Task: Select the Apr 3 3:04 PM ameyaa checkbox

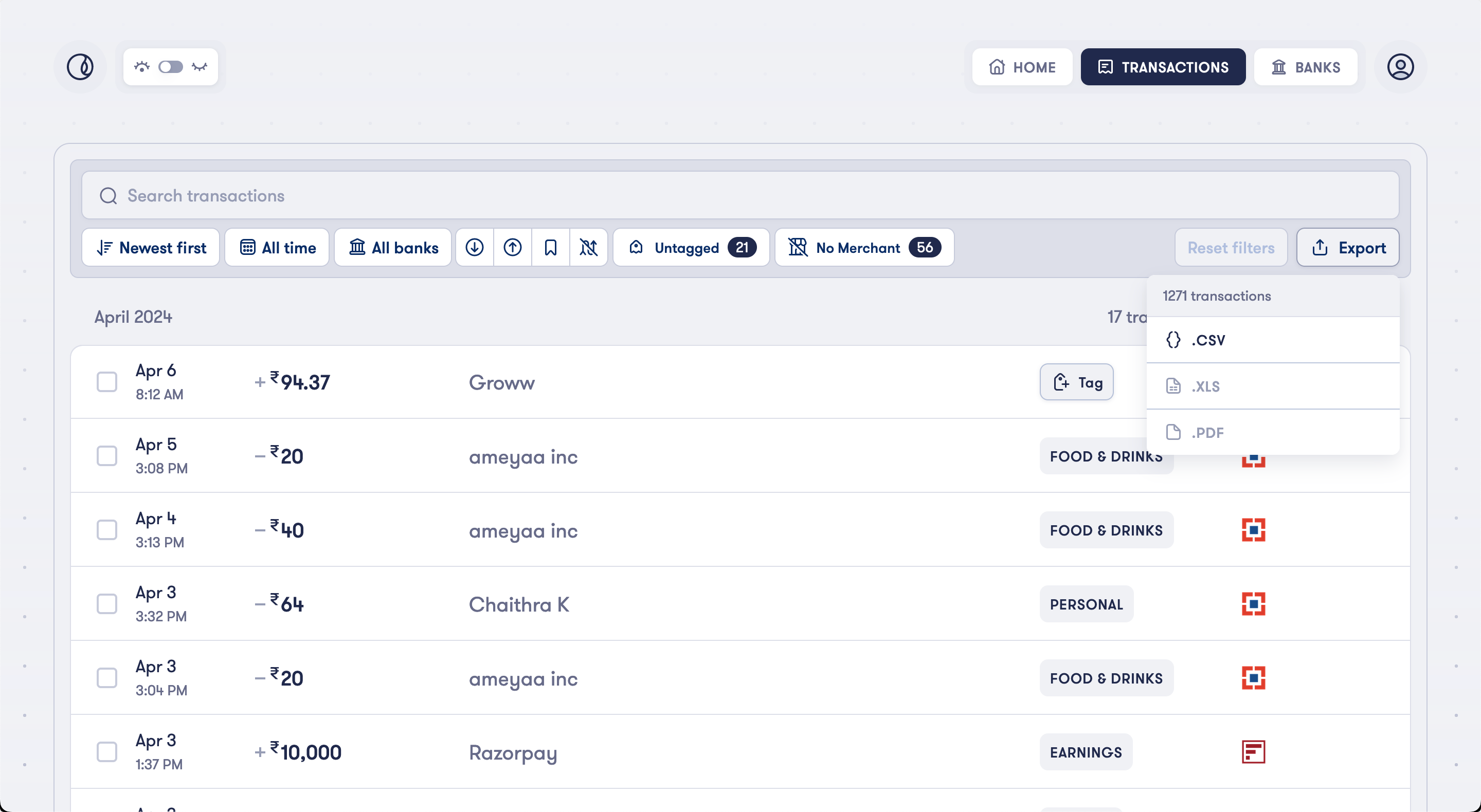Action: point(107,678)
